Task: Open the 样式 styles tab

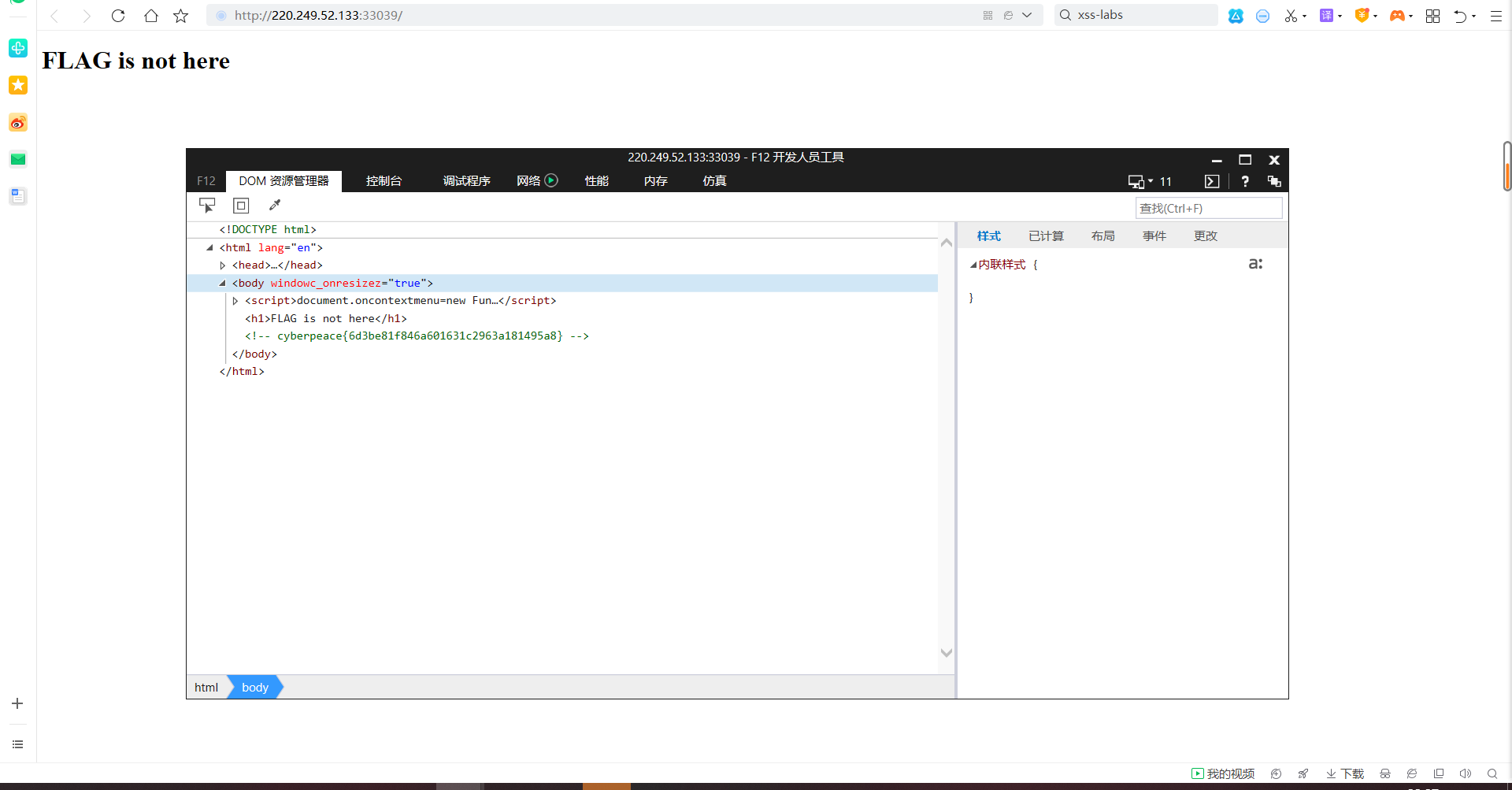Action: (x=988, y=236)
